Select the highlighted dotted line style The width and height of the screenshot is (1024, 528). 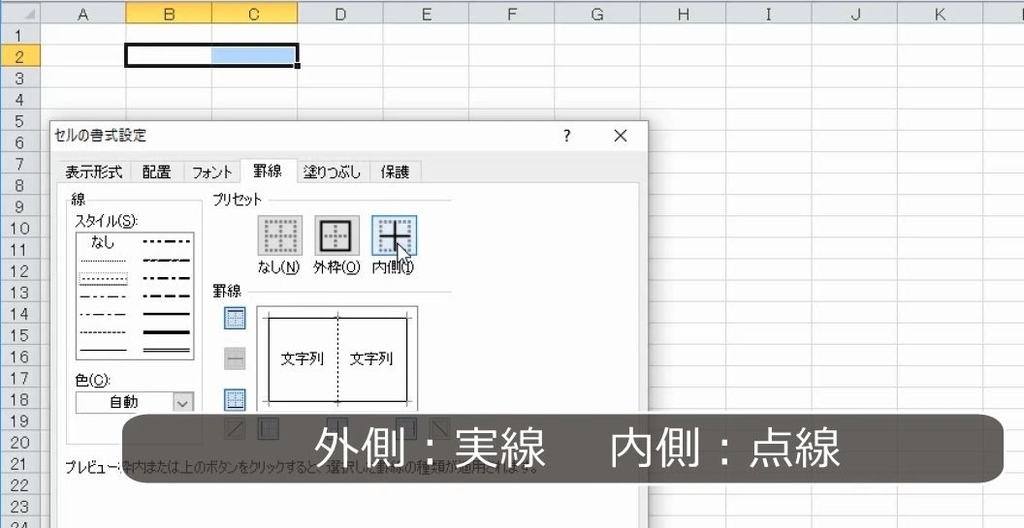103,278
